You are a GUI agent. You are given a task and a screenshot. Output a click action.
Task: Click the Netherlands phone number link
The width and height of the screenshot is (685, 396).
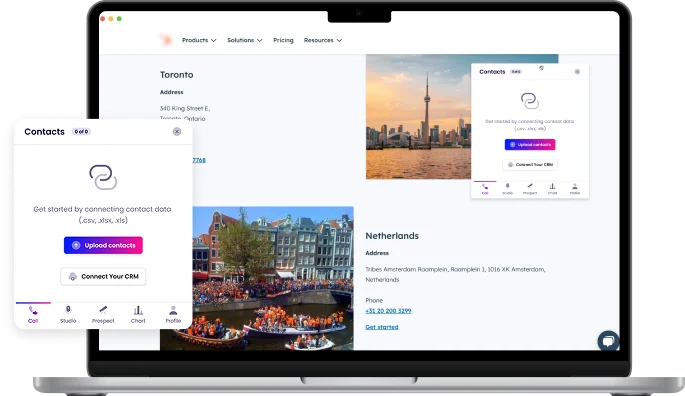click(388, 311)
